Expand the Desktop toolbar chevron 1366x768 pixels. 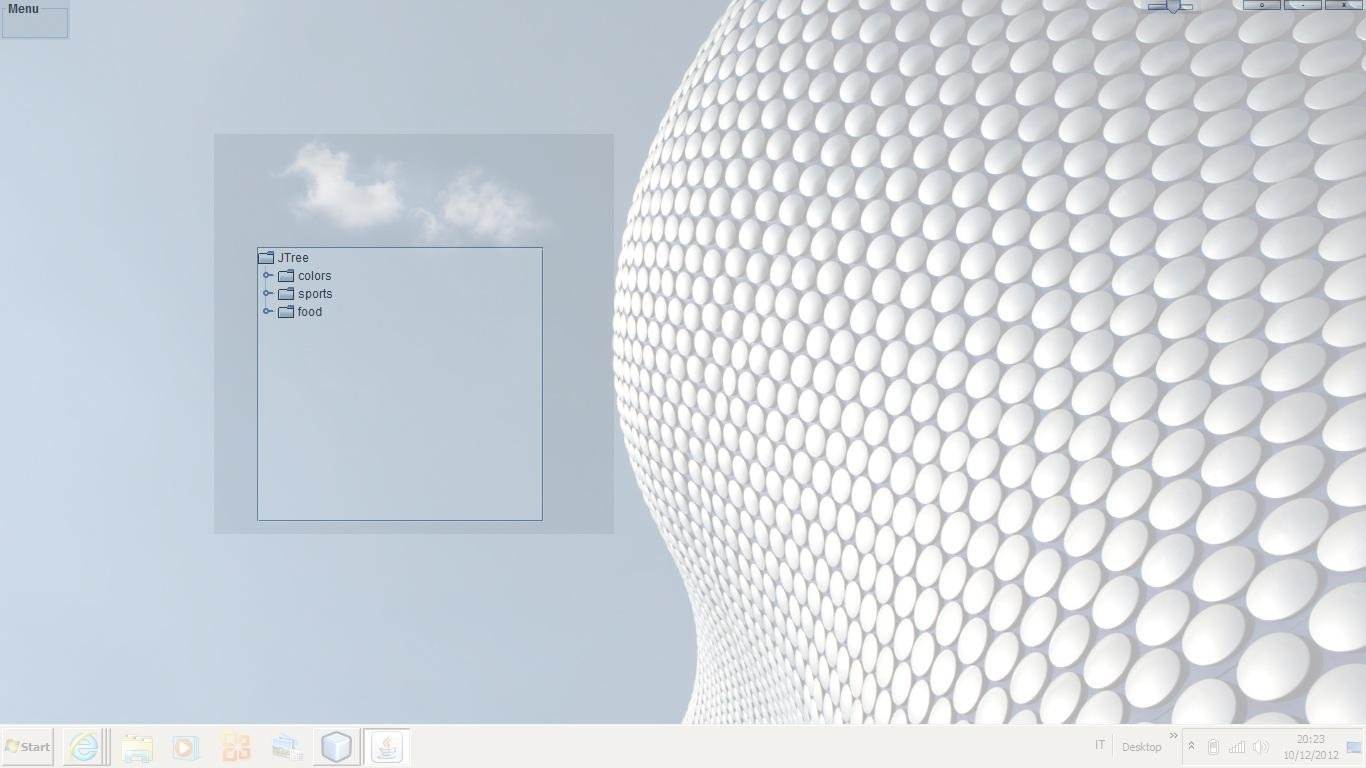coord(1174,737)
